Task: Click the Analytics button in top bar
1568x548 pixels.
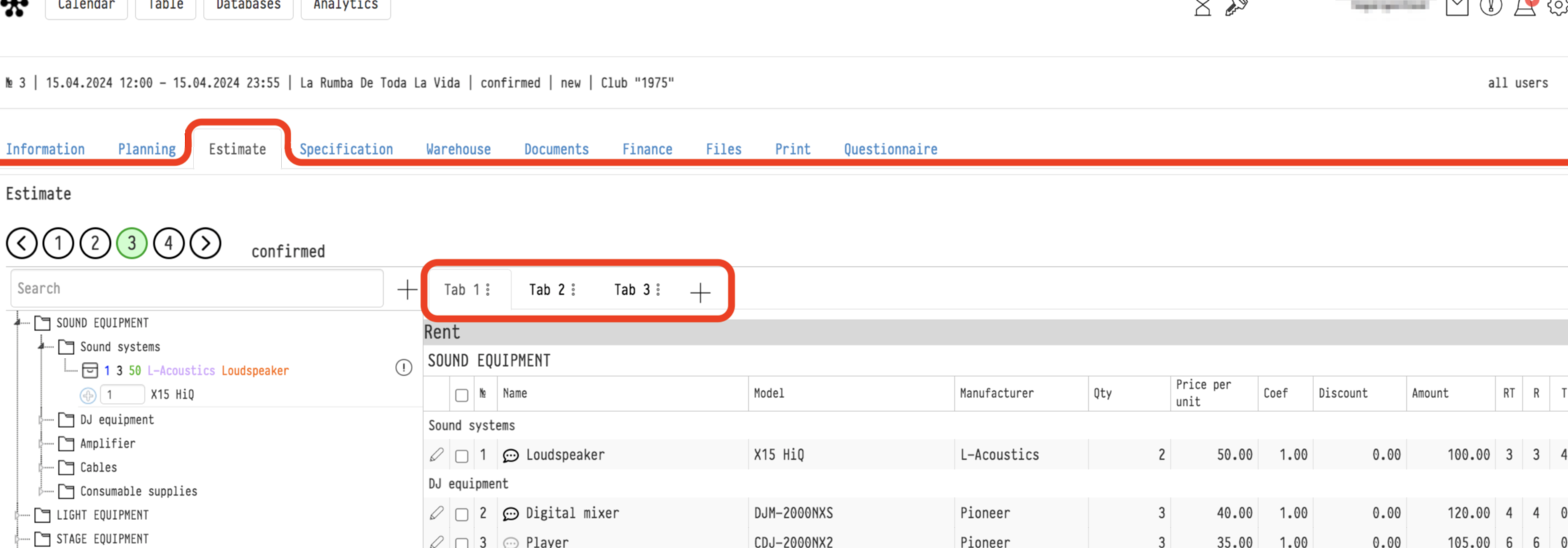Action: coord(345,7)
